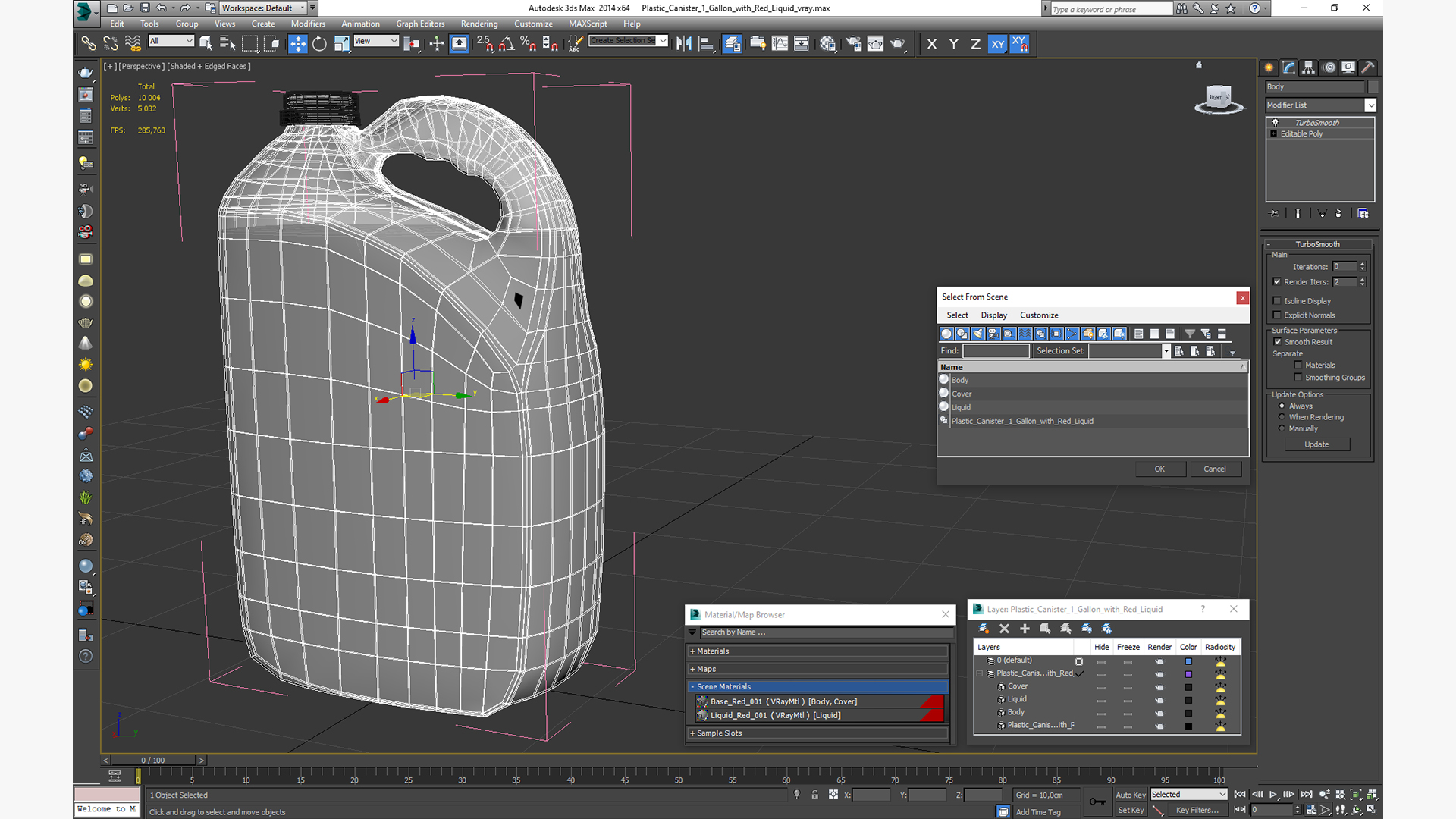The width and height of the screenshot is (1456, 819).
Task: Toggle the Angle Snap icon
Action: [507, 44]
